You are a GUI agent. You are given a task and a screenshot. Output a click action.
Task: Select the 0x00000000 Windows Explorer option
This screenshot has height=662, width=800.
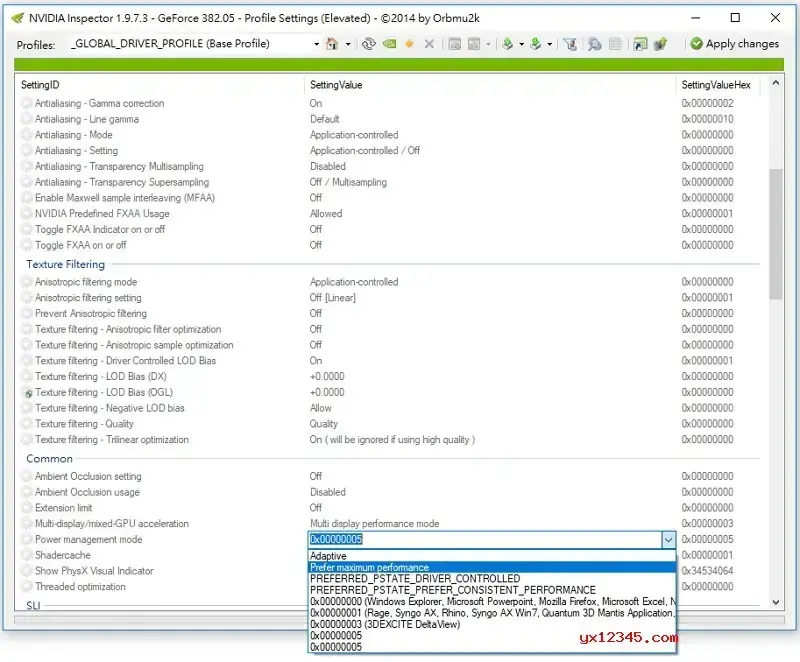(x=492, y=601)
